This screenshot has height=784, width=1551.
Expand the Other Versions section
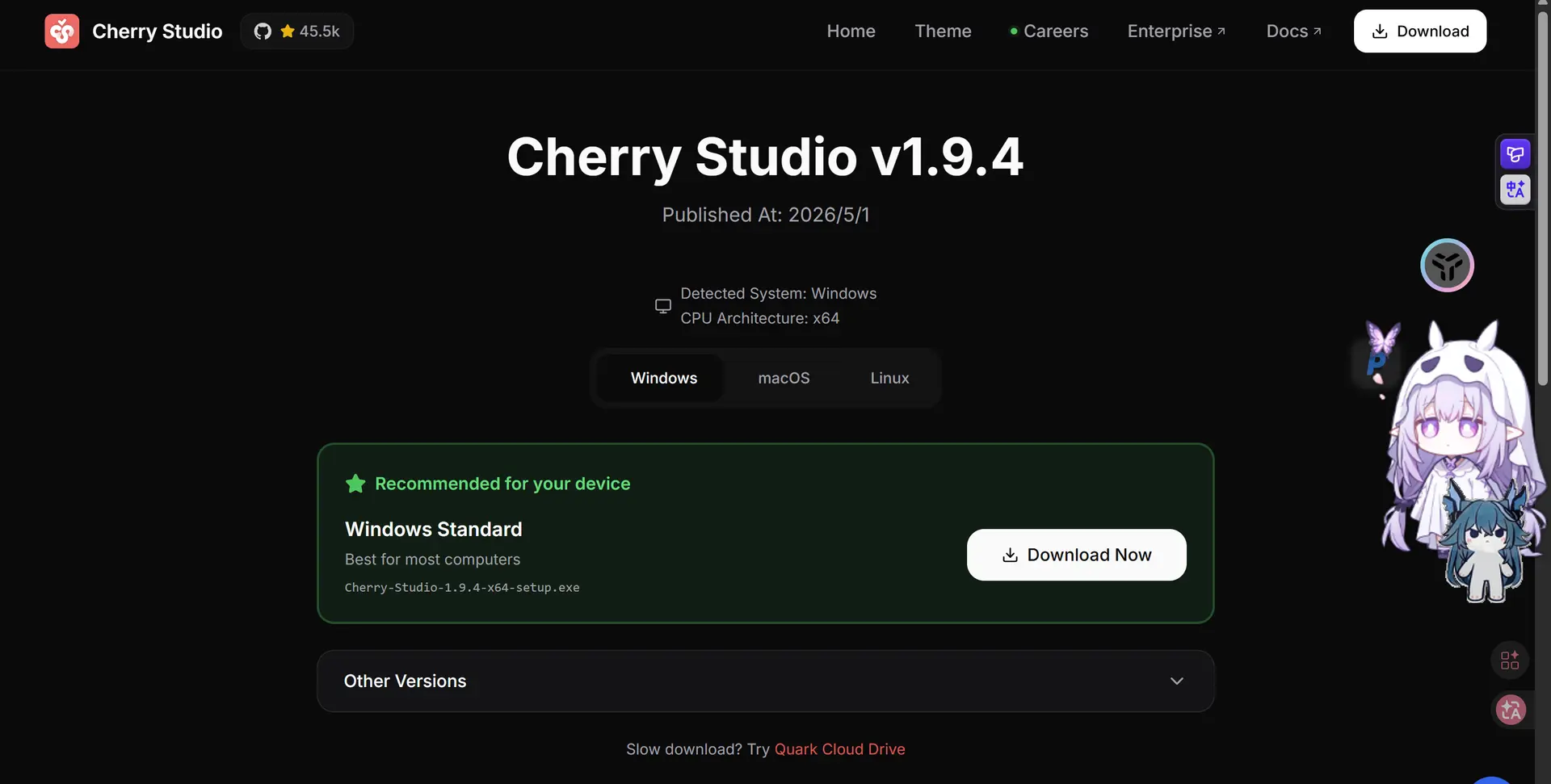tap(766, 681)
